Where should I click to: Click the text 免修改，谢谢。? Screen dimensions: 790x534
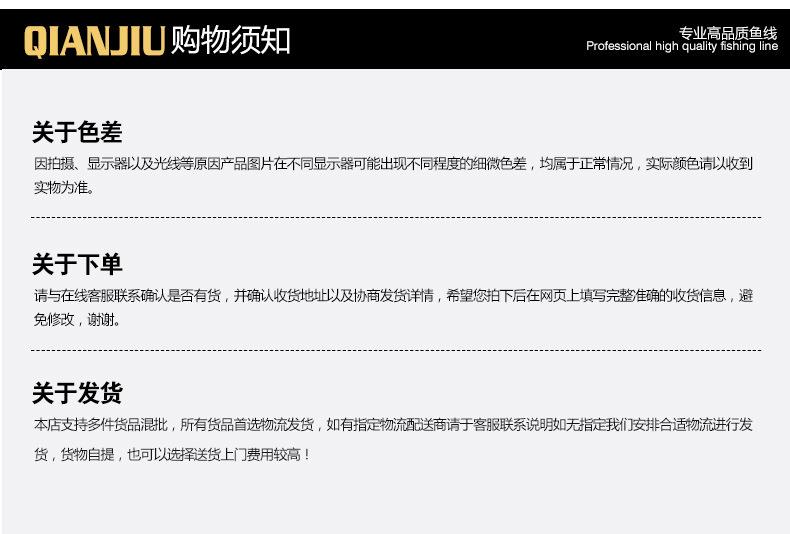[x=77, y=319]
